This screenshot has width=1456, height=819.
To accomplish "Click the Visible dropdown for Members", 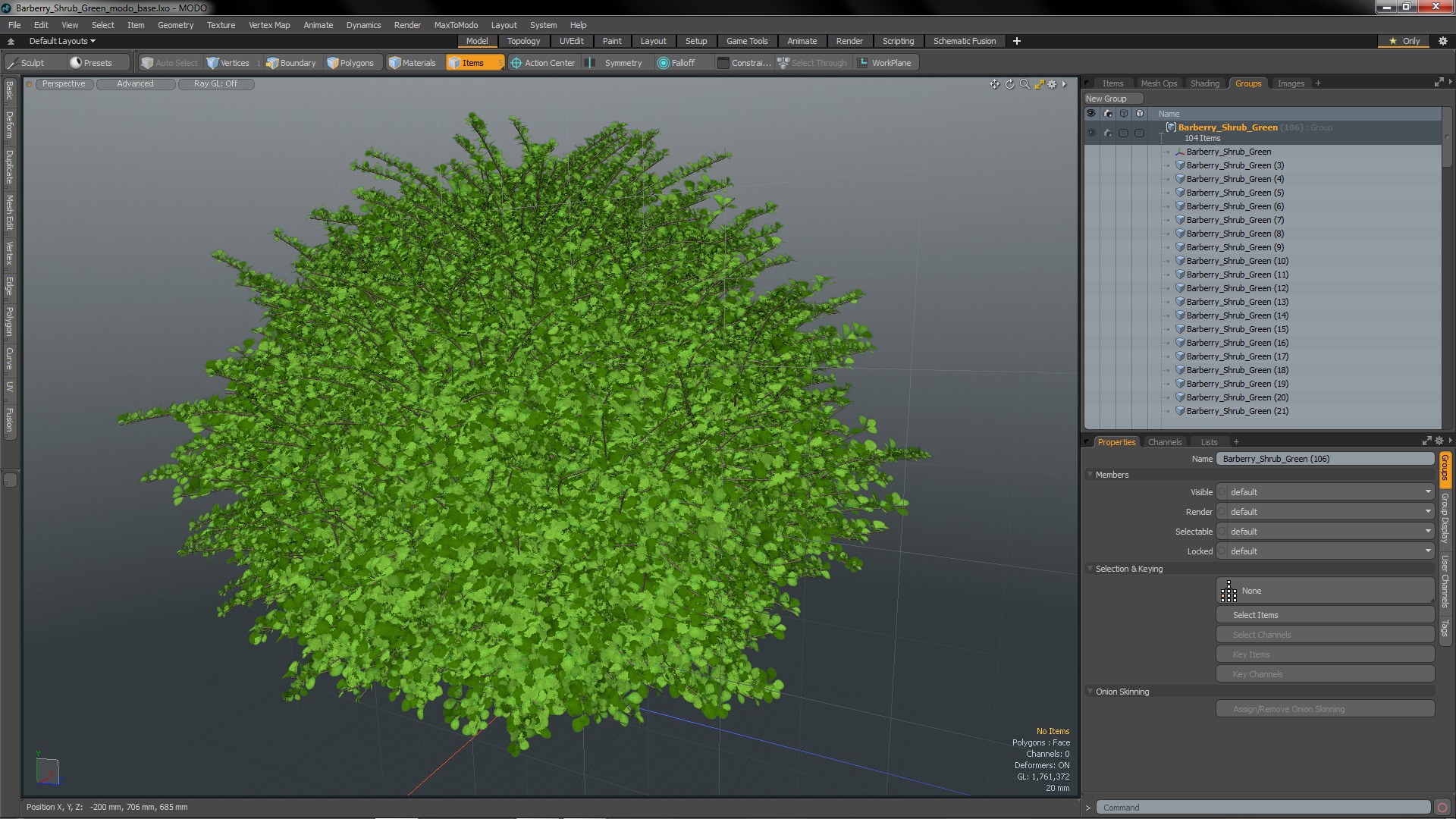I will (1325, 491).
